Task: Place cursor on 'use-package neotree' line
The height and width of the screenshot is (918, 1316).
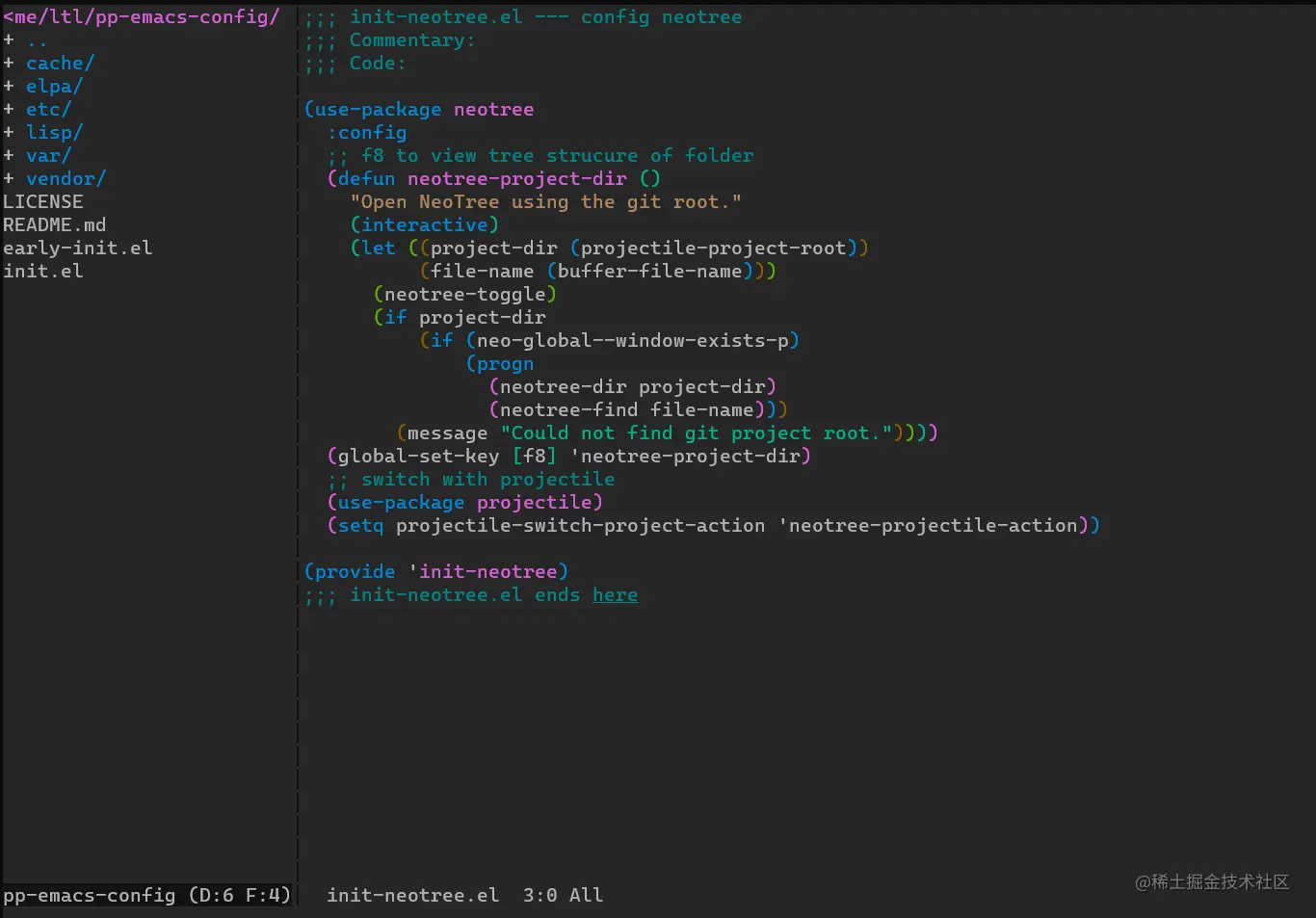Action: (418, 109)
